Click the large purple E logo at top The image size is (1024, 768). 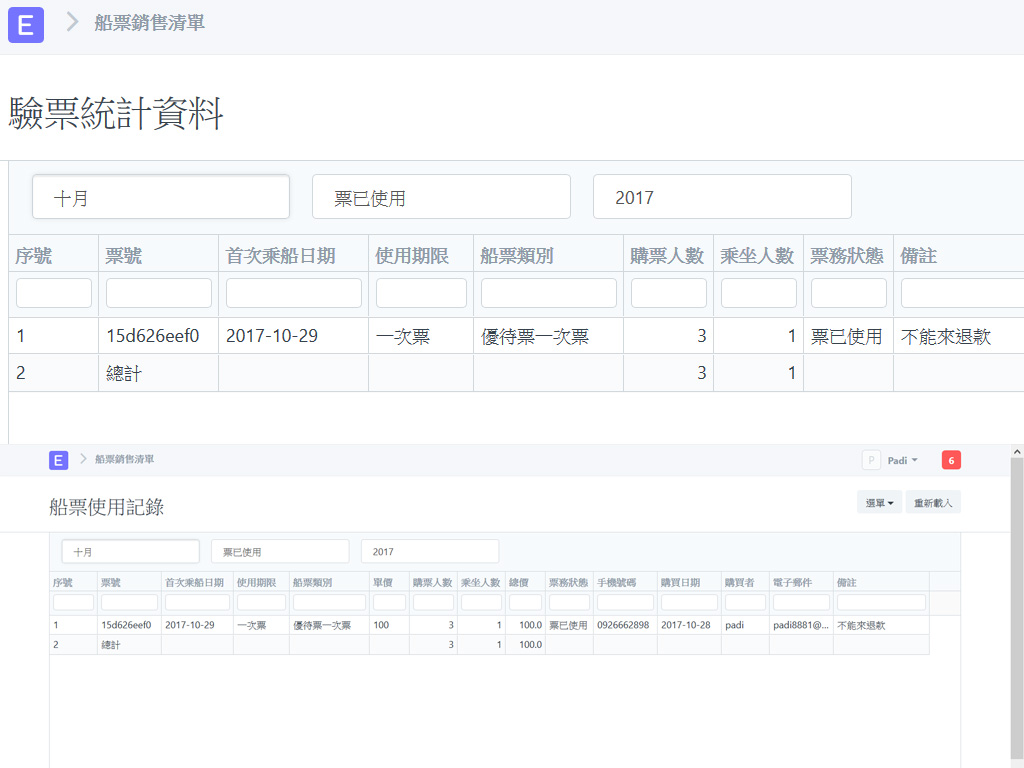pyautogui.click(x=26, y=24)
